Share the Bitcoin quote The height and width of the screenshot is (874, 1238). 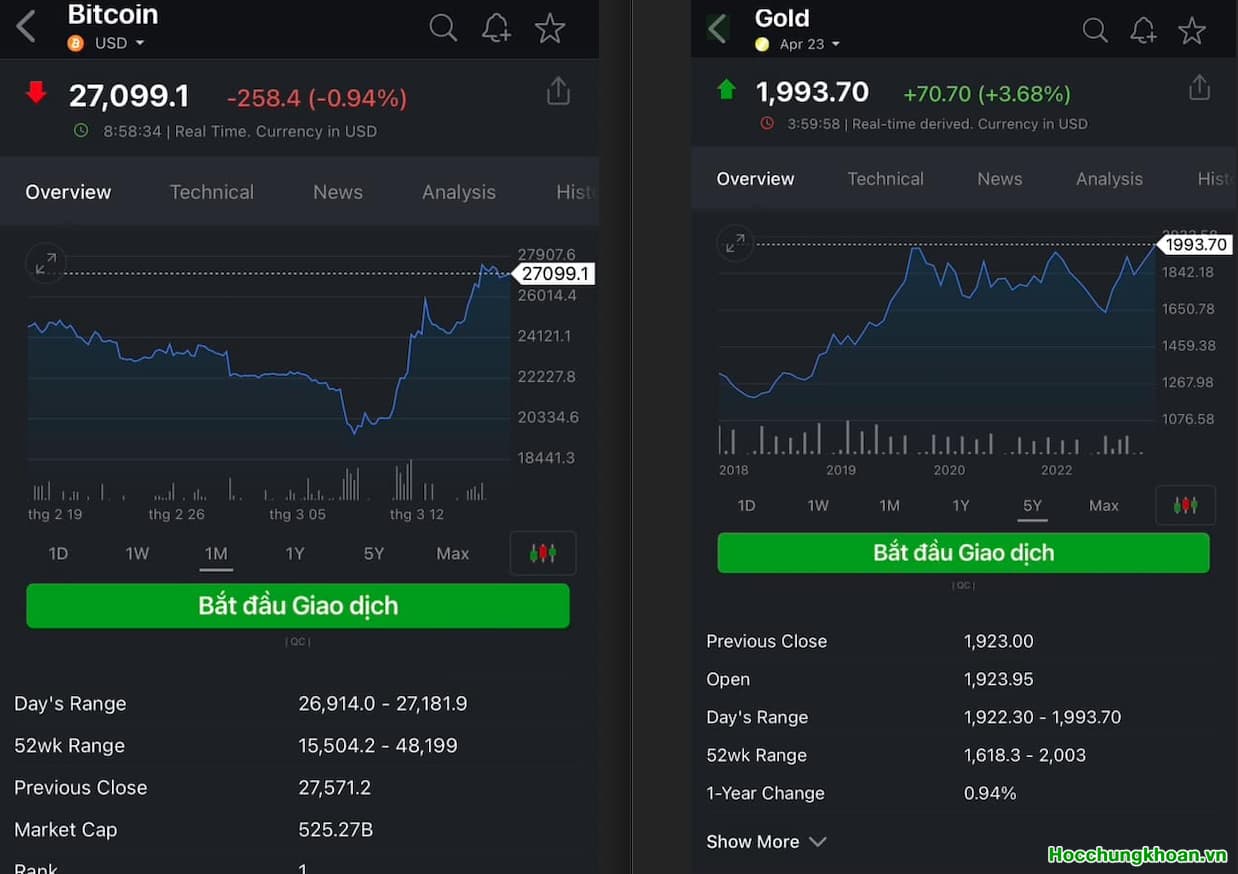click(558, 92)
